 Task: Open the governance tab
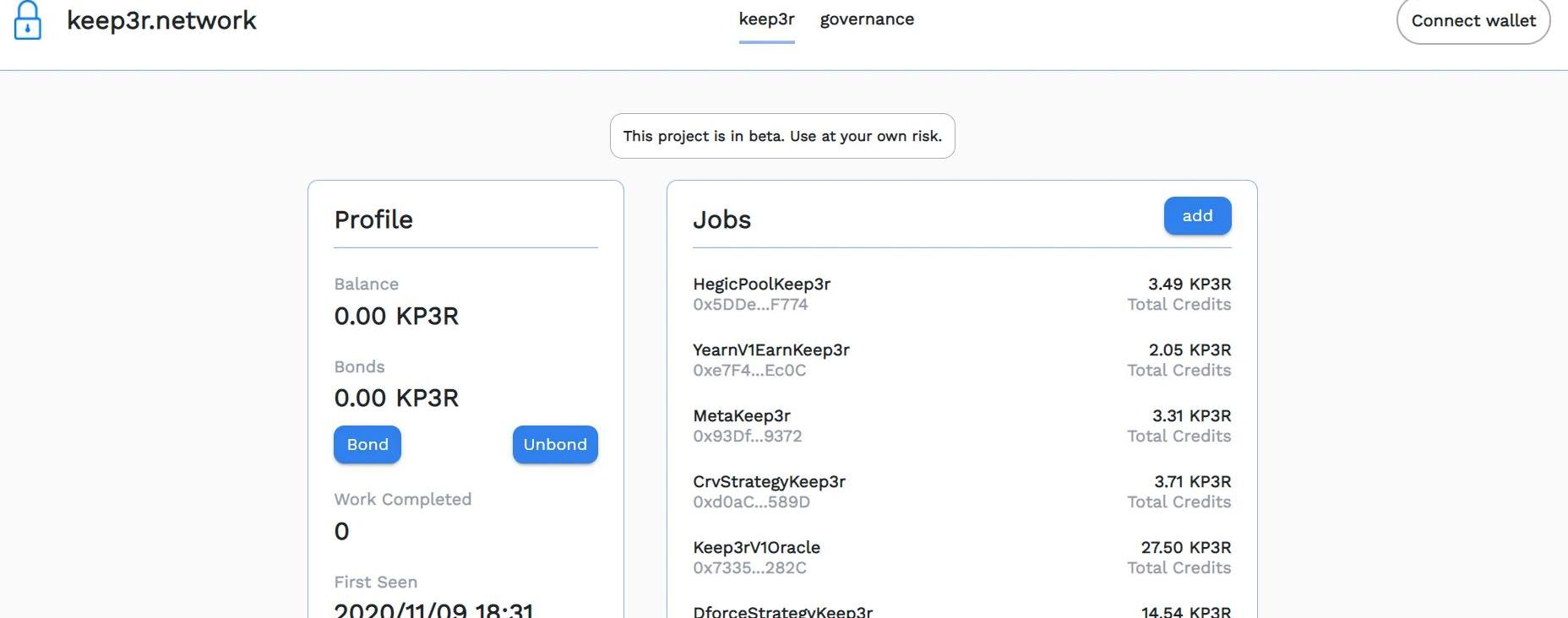[x=867, y=19]
